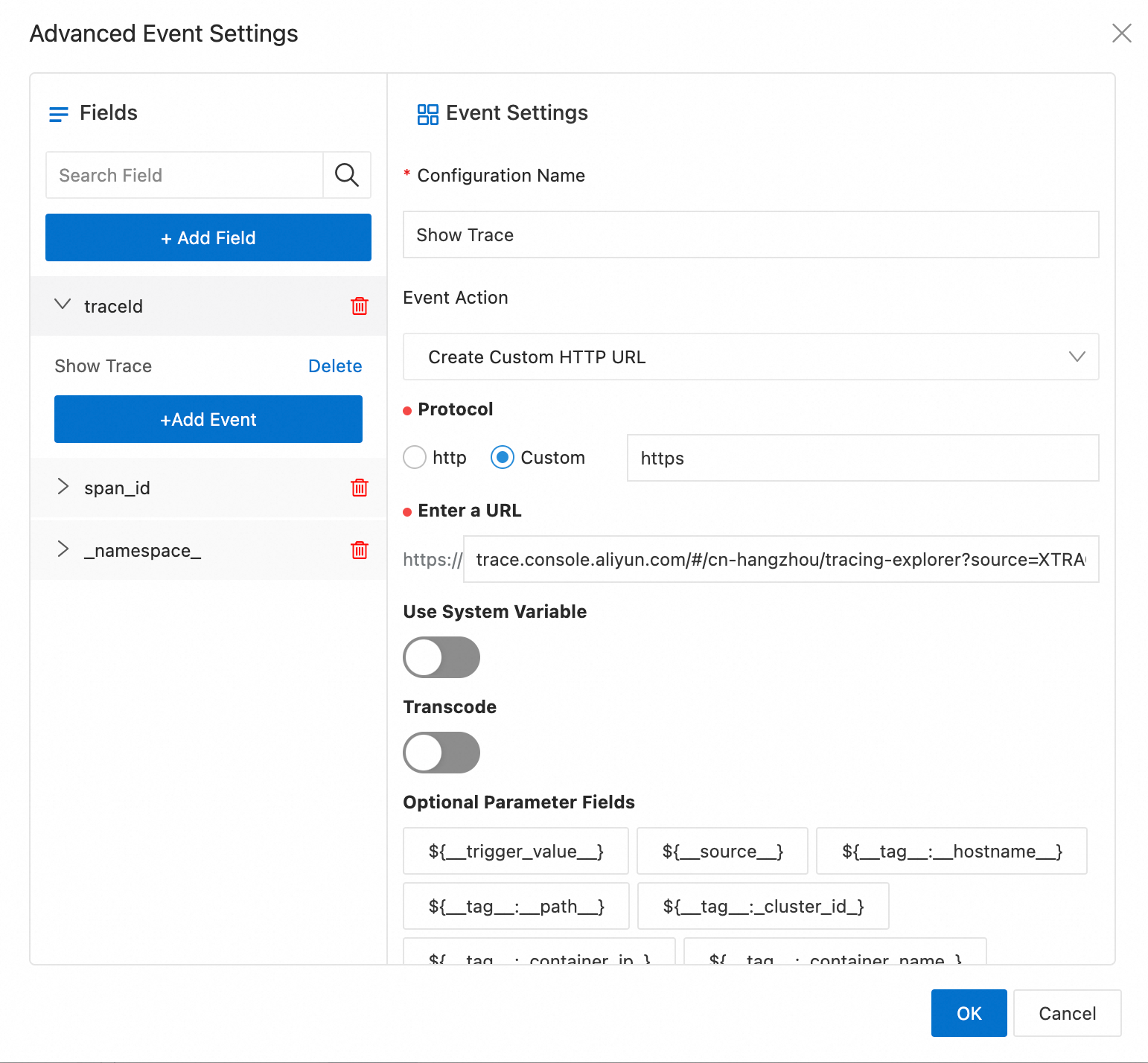The image size is (1148, 1063).
Task: Click trash icon next to span_id
Action: point(360,488)
